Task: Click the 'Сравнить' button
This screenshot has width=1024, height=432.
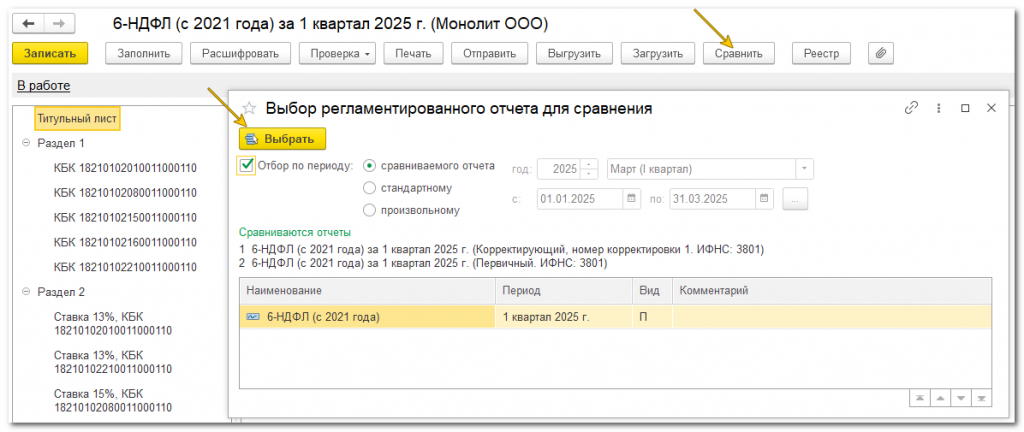Action: click(x=739, y=54)
